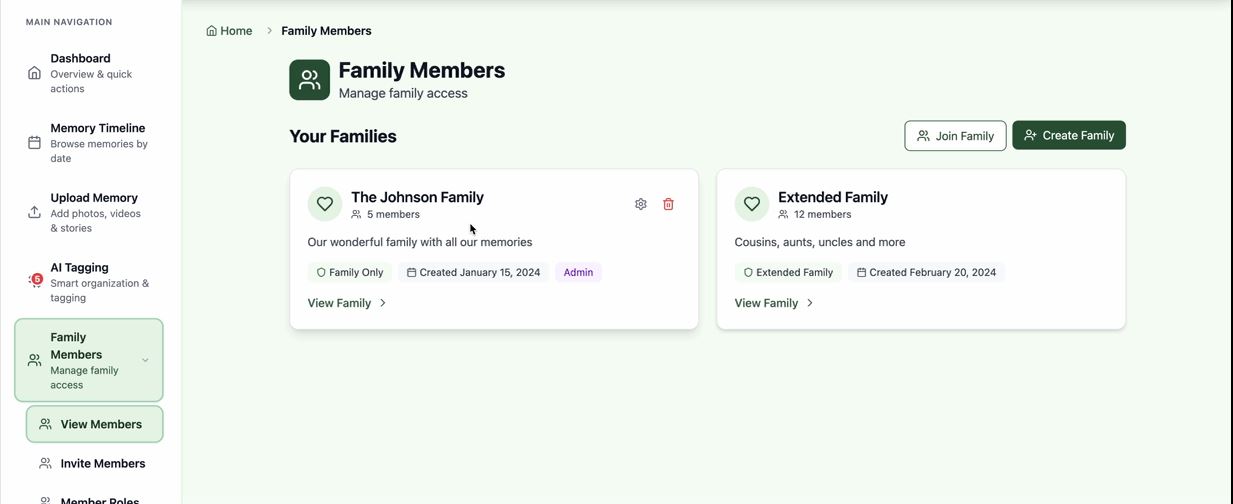The height and width of the screenshot is (504, 1233).
Task: Click the Family Only privacy tag
Action: tap(350, 272)
